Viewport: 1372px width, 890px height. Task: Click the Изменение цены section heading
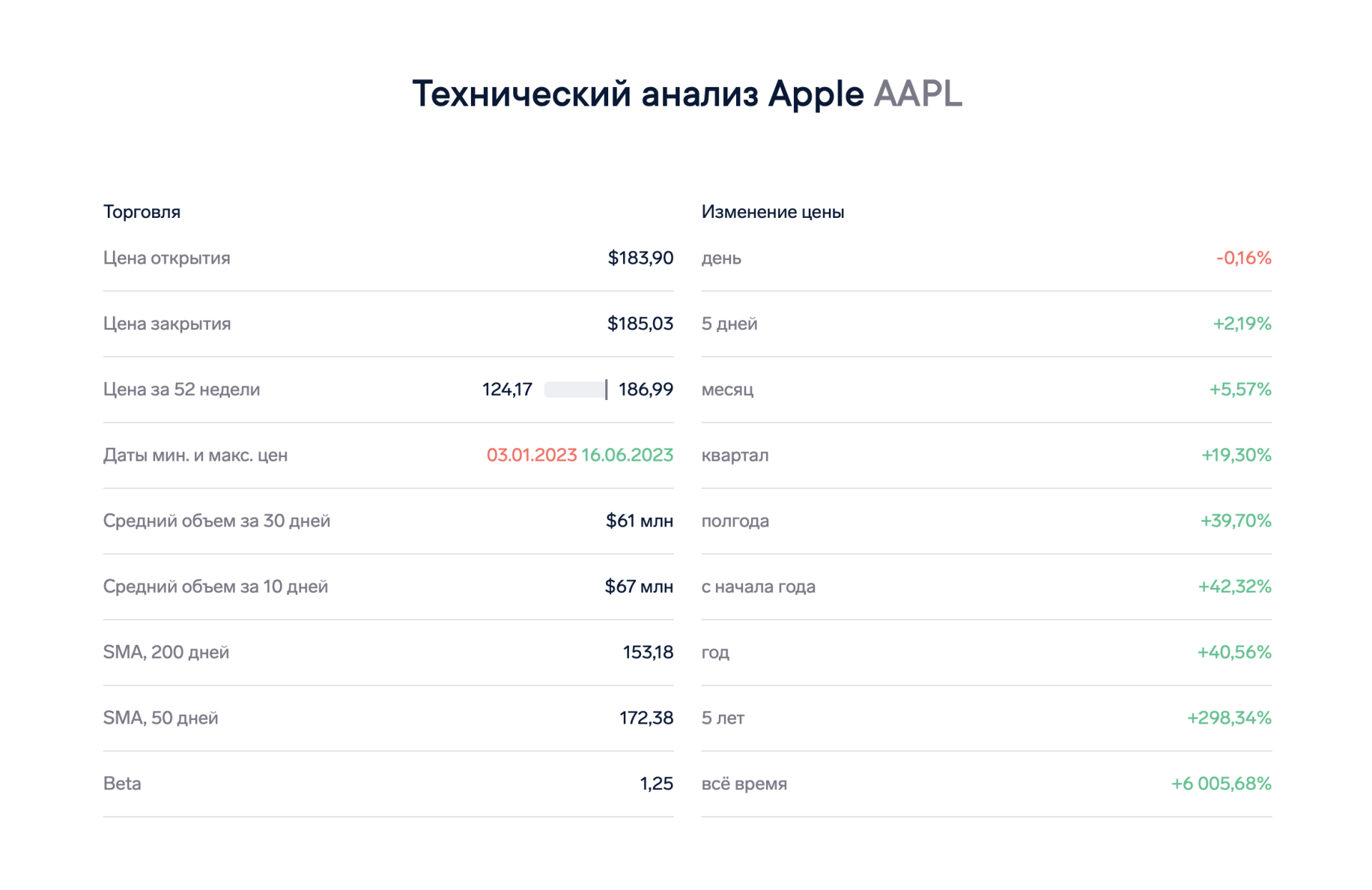(772, 212)
